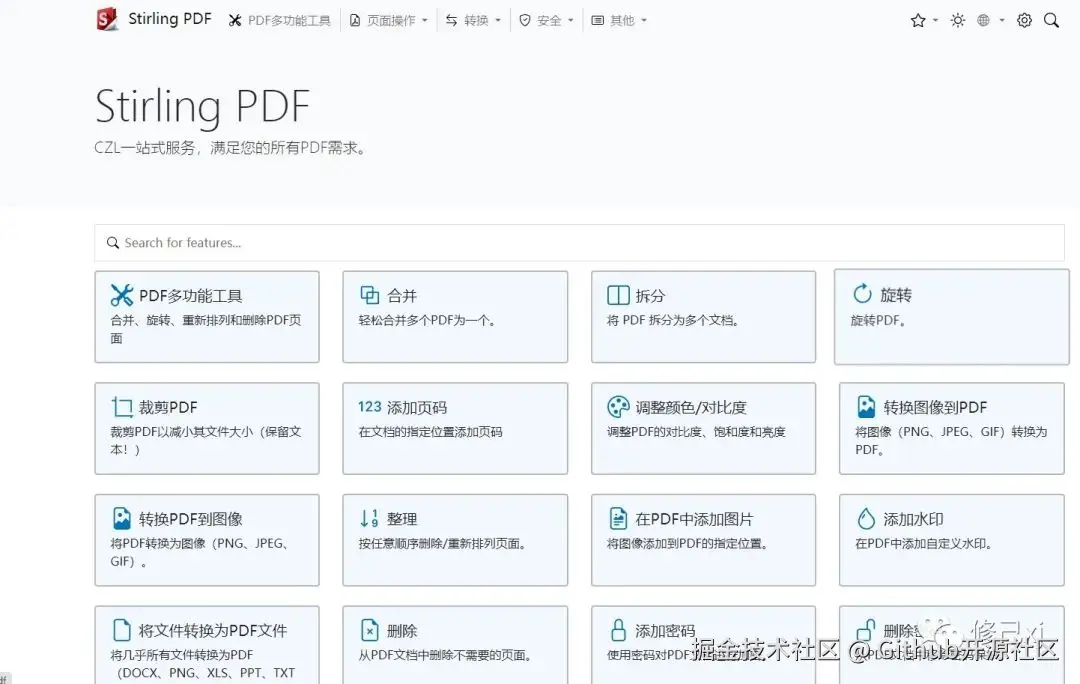Click the 旋转 rotate icon
Image resolution: width=1080 pixels, height=684 pixels.
[862, 294]
